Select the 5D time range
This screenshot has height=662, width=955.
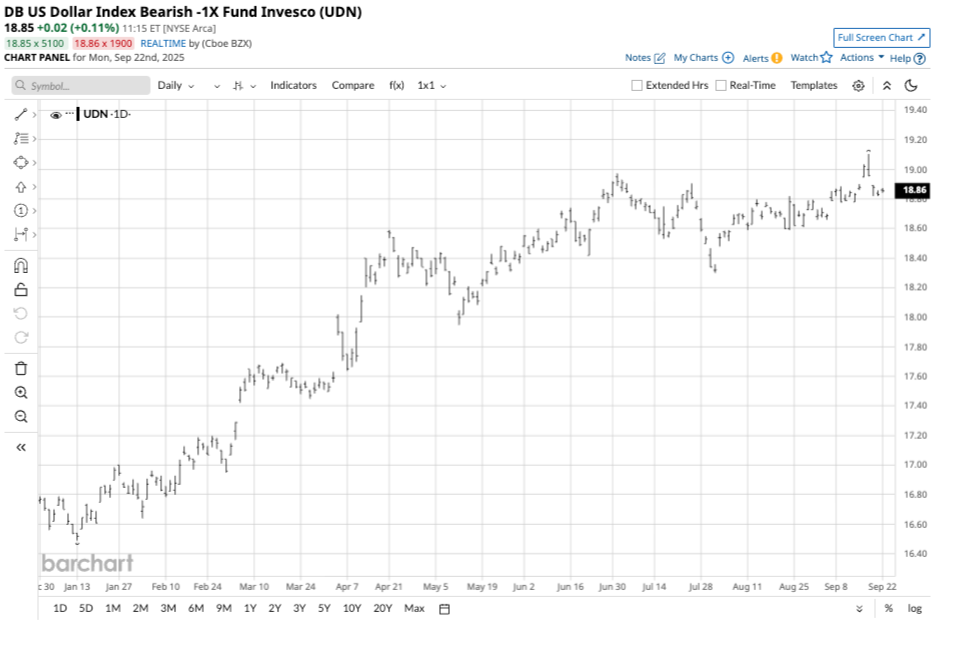pos(86,608)
